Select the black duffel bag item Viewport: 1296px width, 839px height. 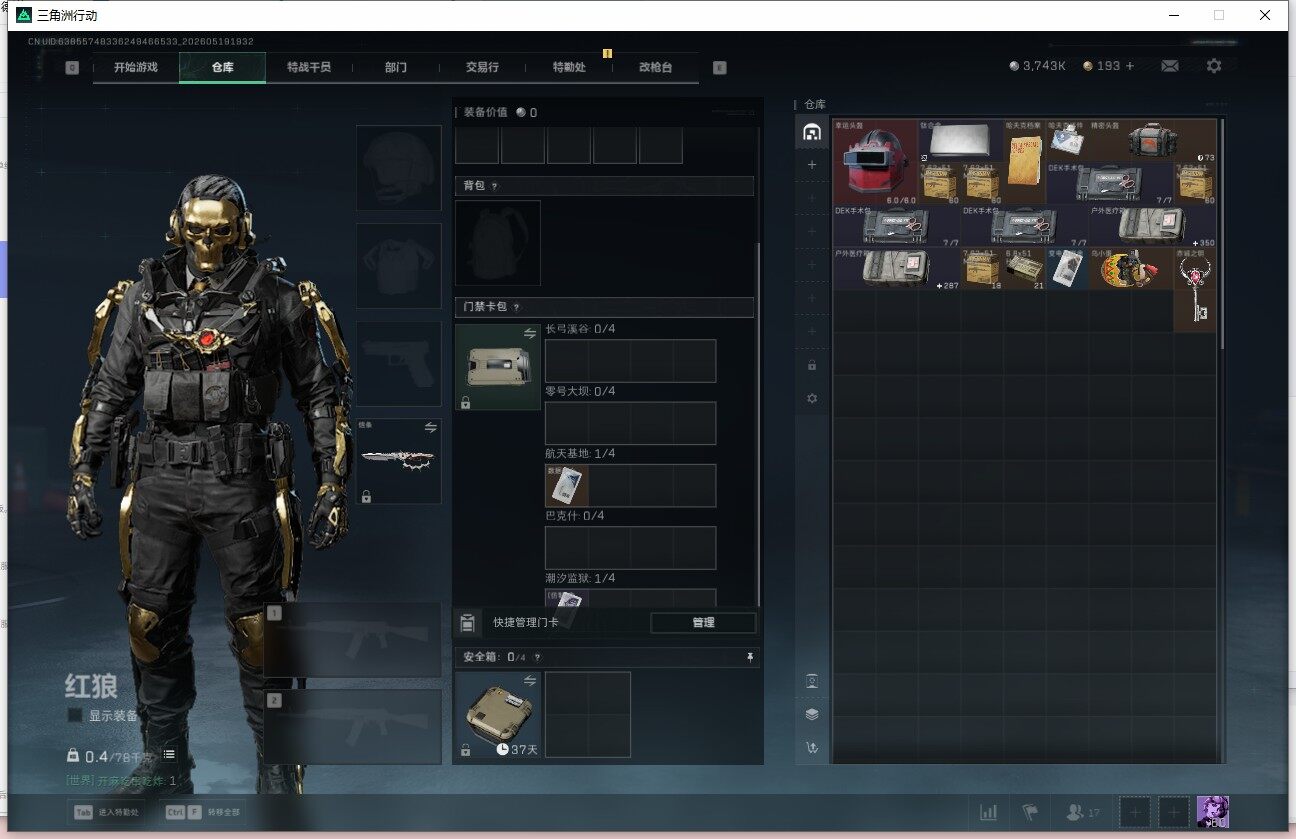pyautogui.click(x=1153, y=141)
